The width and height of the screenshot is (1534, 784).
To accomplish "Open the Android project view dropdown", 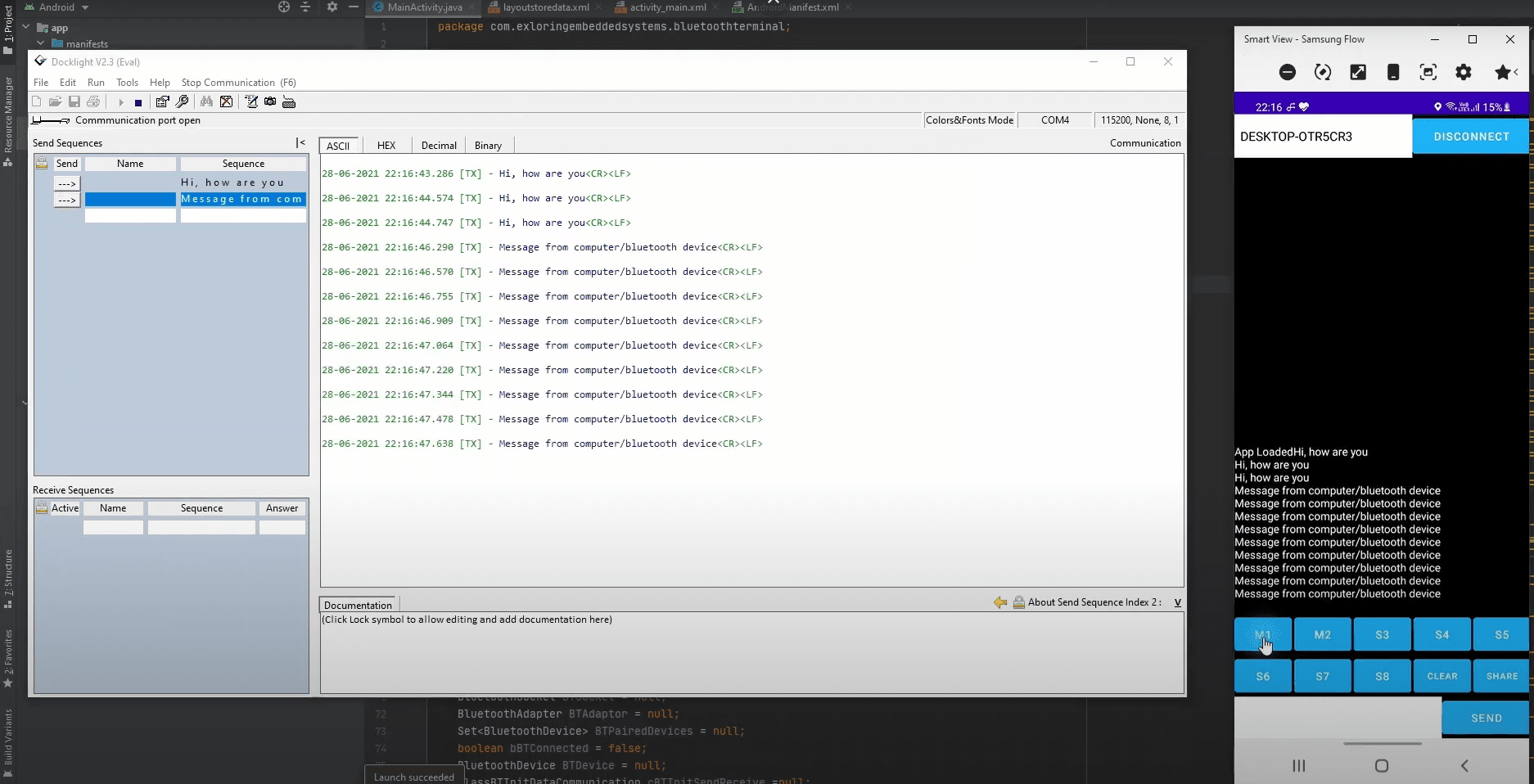I will tap(85, 7).
